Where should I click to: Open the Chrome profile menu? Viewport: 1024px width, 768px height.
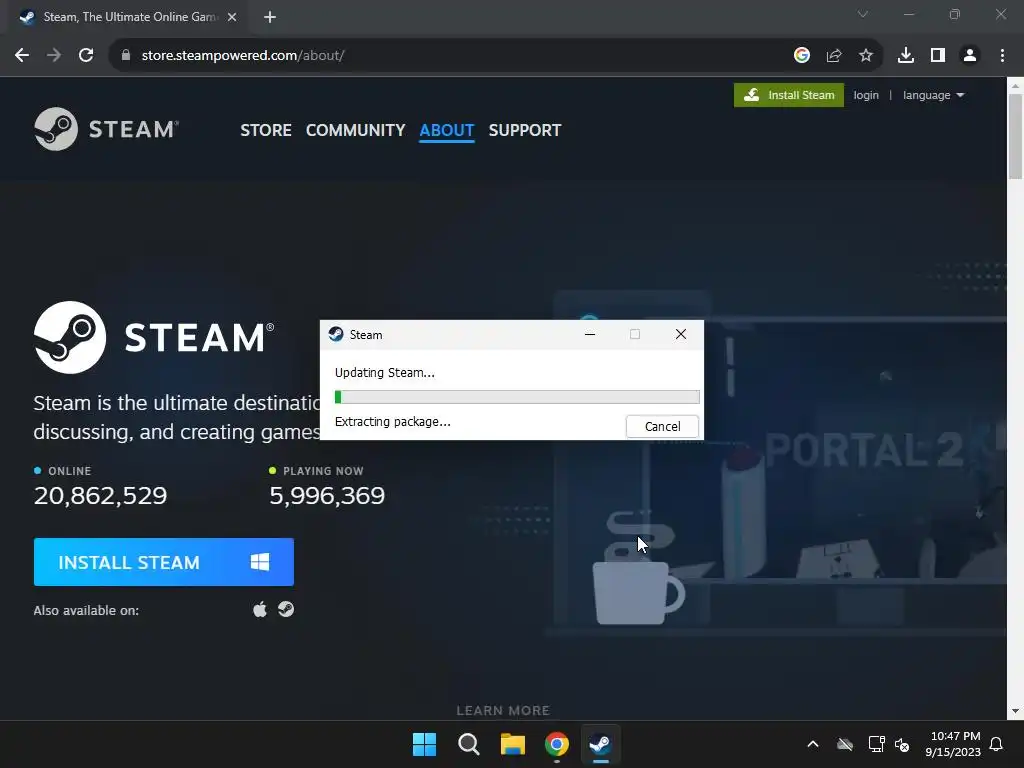tap(970, 56)
